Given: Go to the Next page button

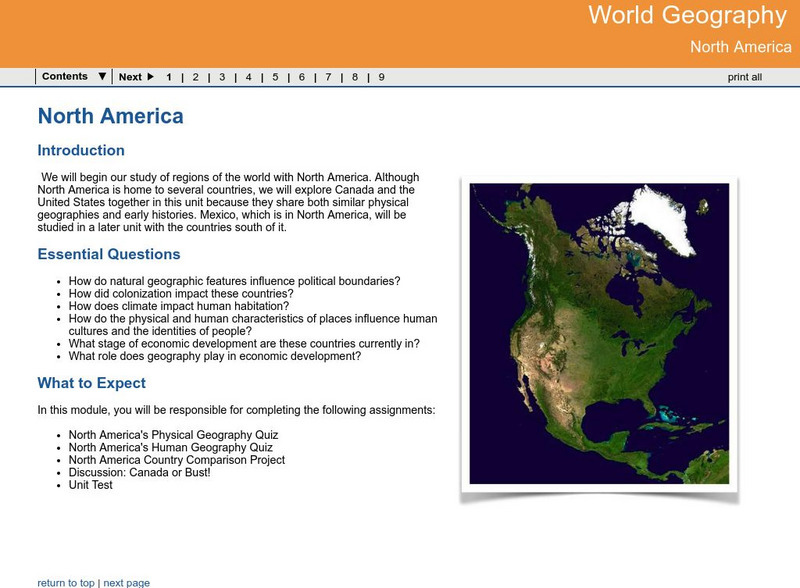Looking at the screenshot, I should coord(136,77).
